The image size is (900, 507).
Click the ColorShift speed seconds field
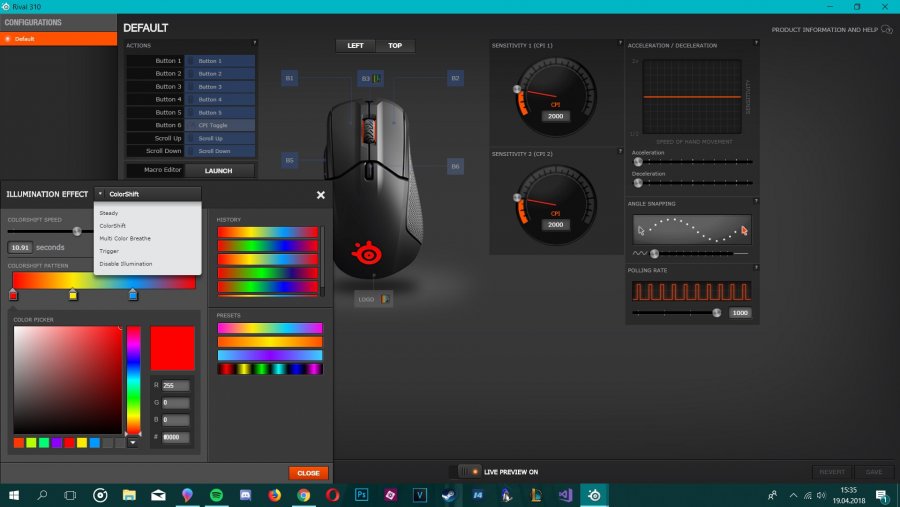pos(20,247)
